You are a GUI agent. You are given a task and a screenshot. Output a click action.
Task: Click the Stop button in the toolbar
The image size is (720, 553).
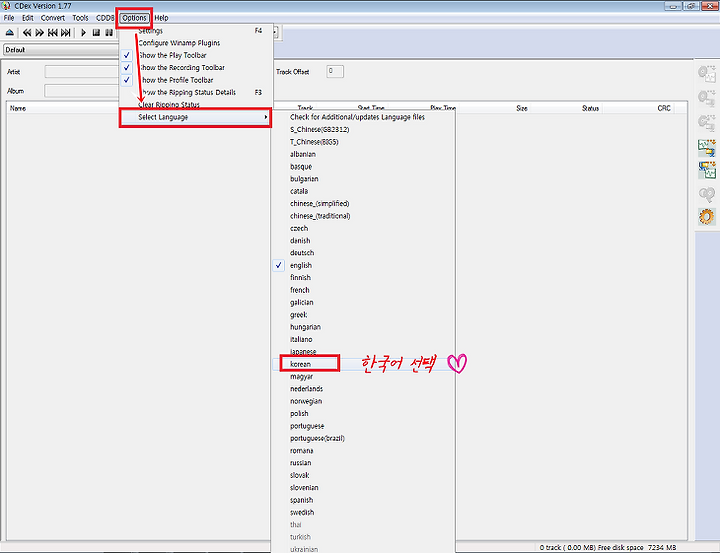(x=96, y=33)
